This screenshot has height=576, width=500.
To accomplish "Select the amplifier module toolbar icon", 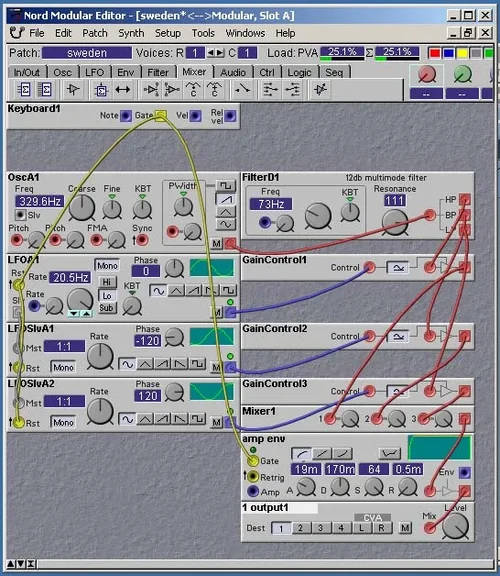I will [320, 89].
